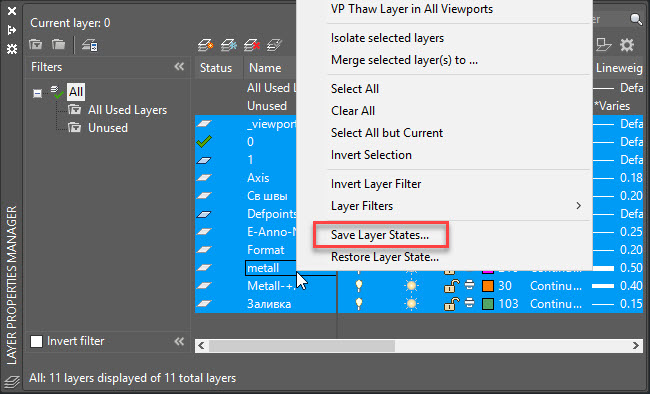Click New Layer VP Frozen icon
Image resolution: width=650 pixels, height=394 pixels.
point(229,45)
